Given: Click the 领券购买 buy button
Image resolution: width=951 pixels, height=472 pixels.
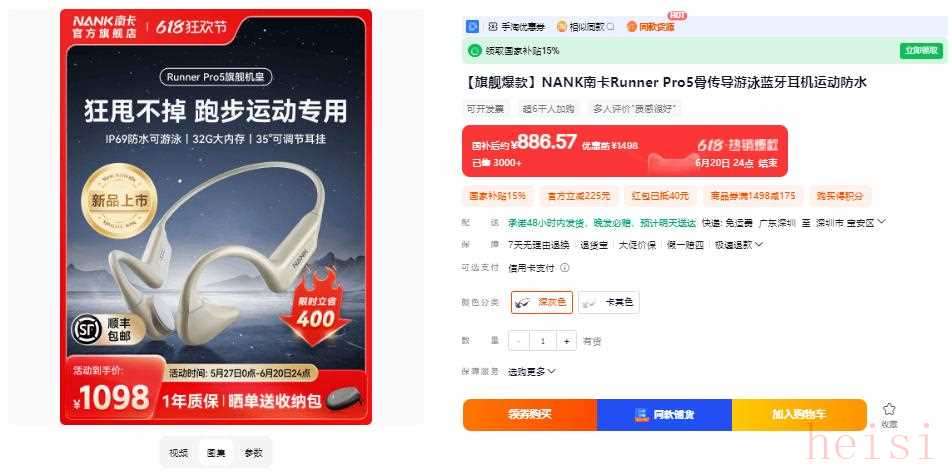Looking at the screenshot, I should [x=530, y=415].
